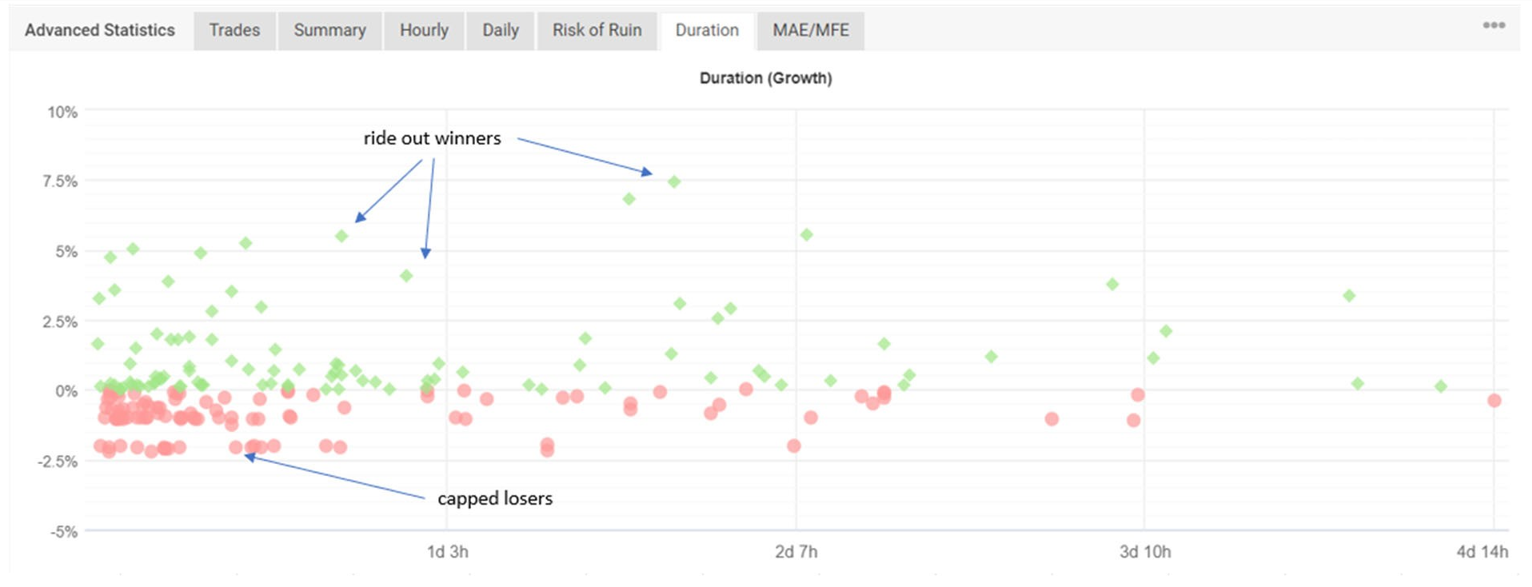Click the Duration (Growth) chart title
The width and height of the screenshot is (1532, 587).
(766, 79)
